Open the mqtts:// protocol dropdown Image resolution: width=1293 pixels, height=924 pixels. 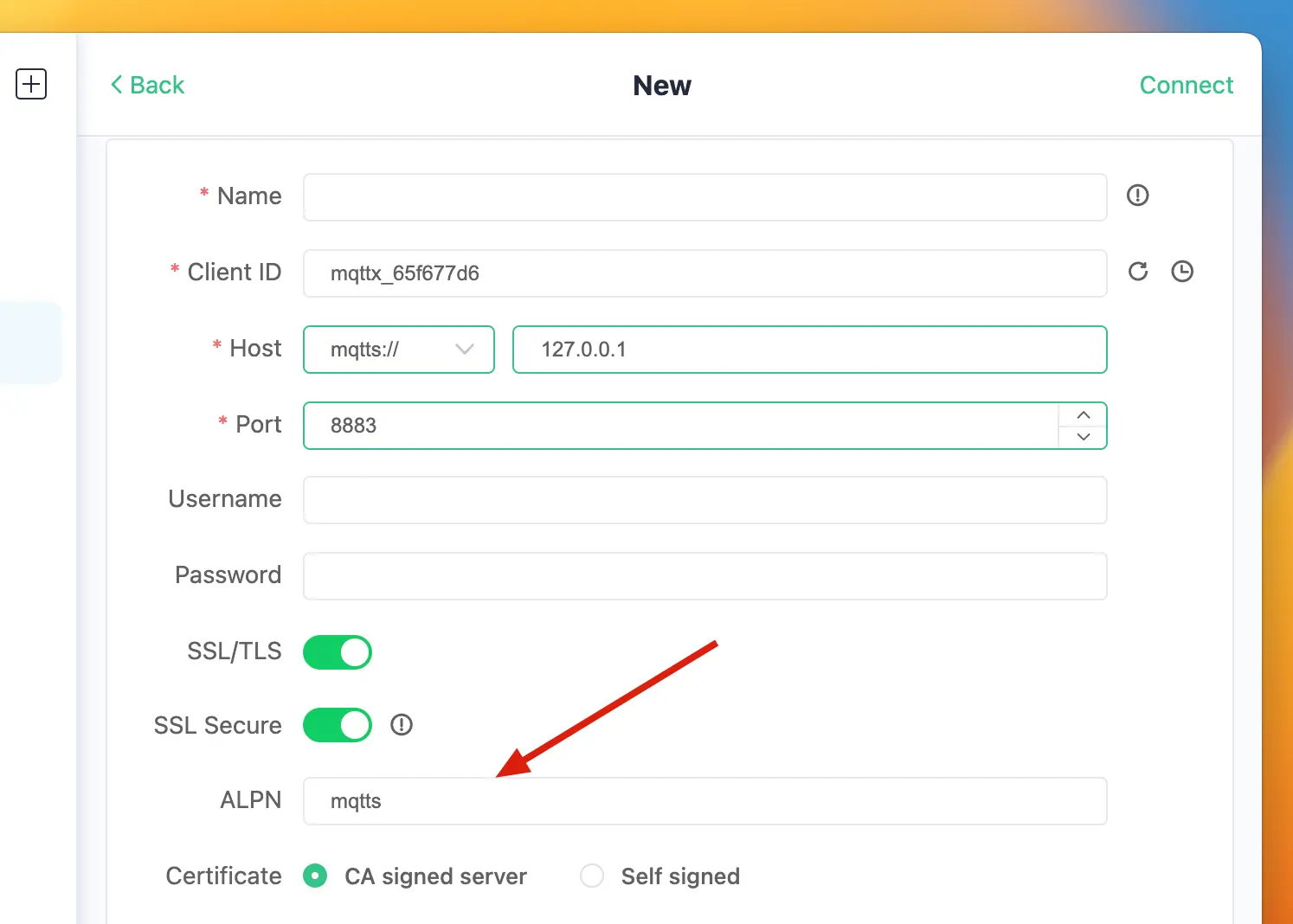coord(399,350)
